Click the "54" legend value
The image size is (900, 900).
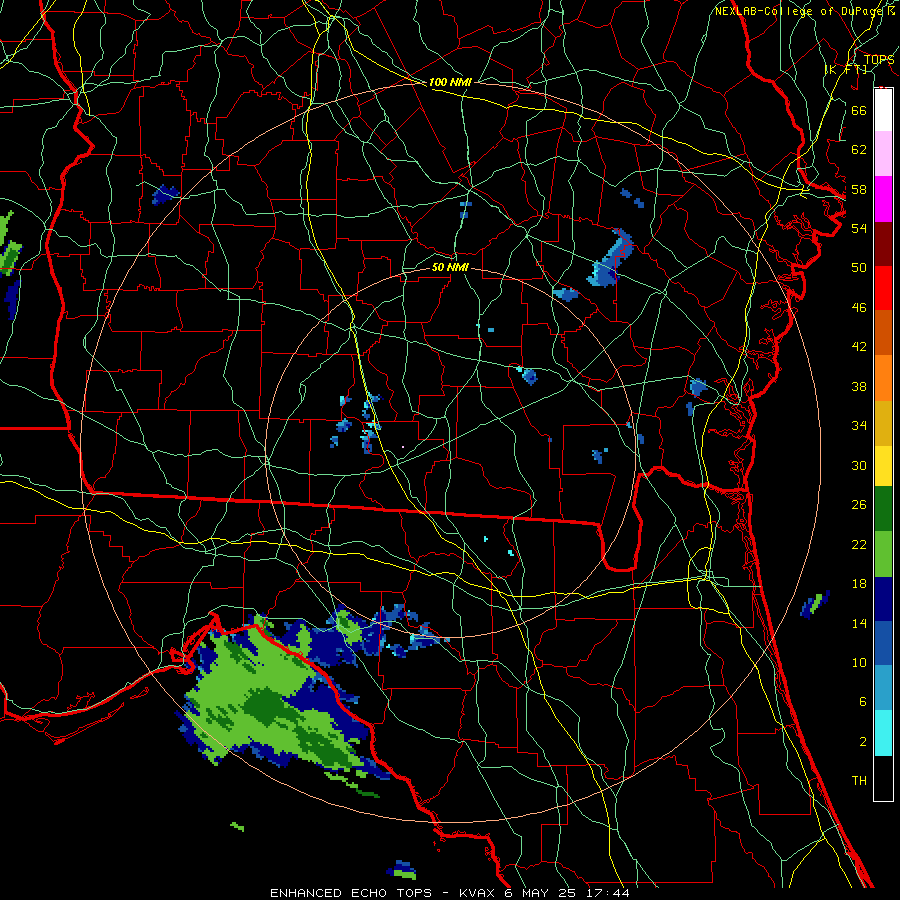(859, 228)
